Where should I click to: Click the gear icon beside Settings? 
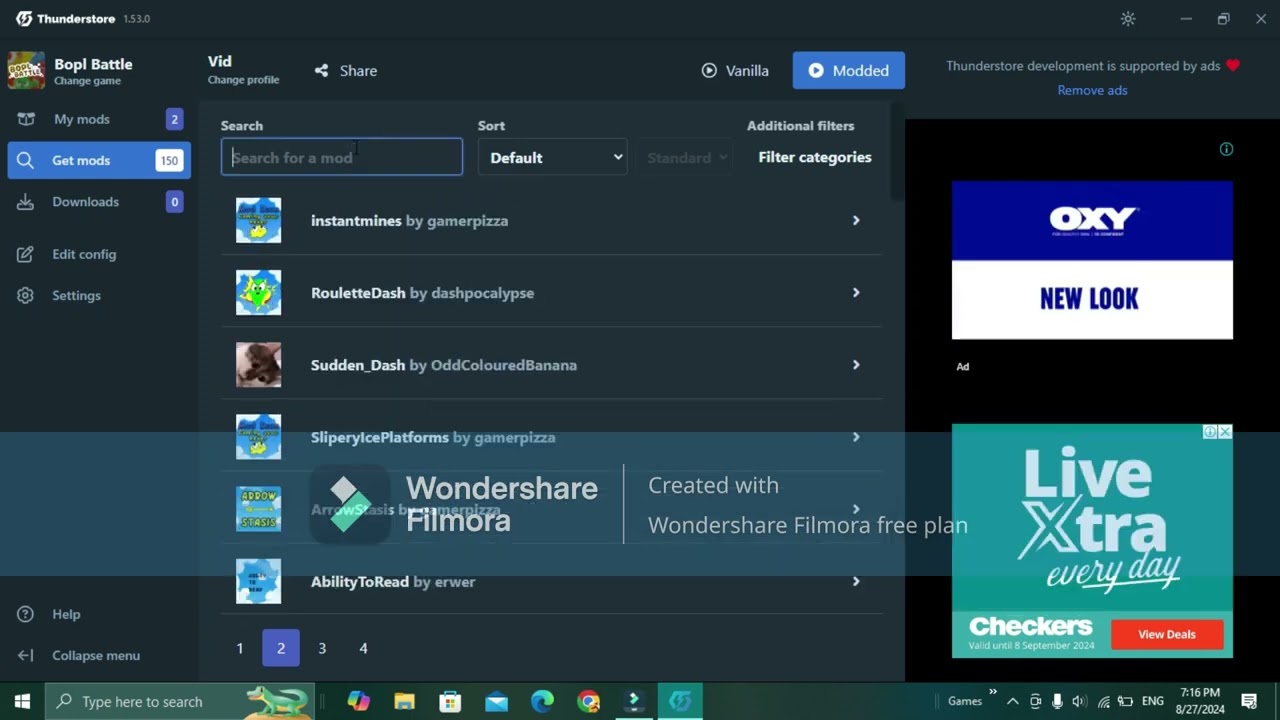pyautogui.click(x=26, y=296)
